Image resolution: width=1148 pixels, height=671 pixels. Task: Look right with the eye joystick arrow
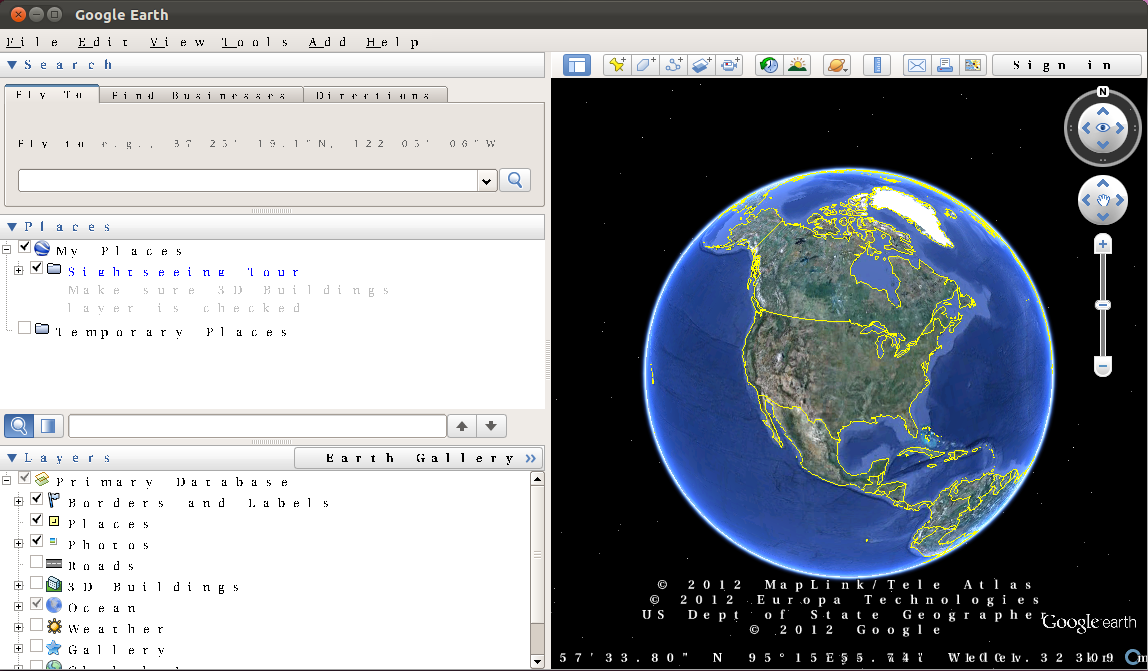[x=1120, y=128]
